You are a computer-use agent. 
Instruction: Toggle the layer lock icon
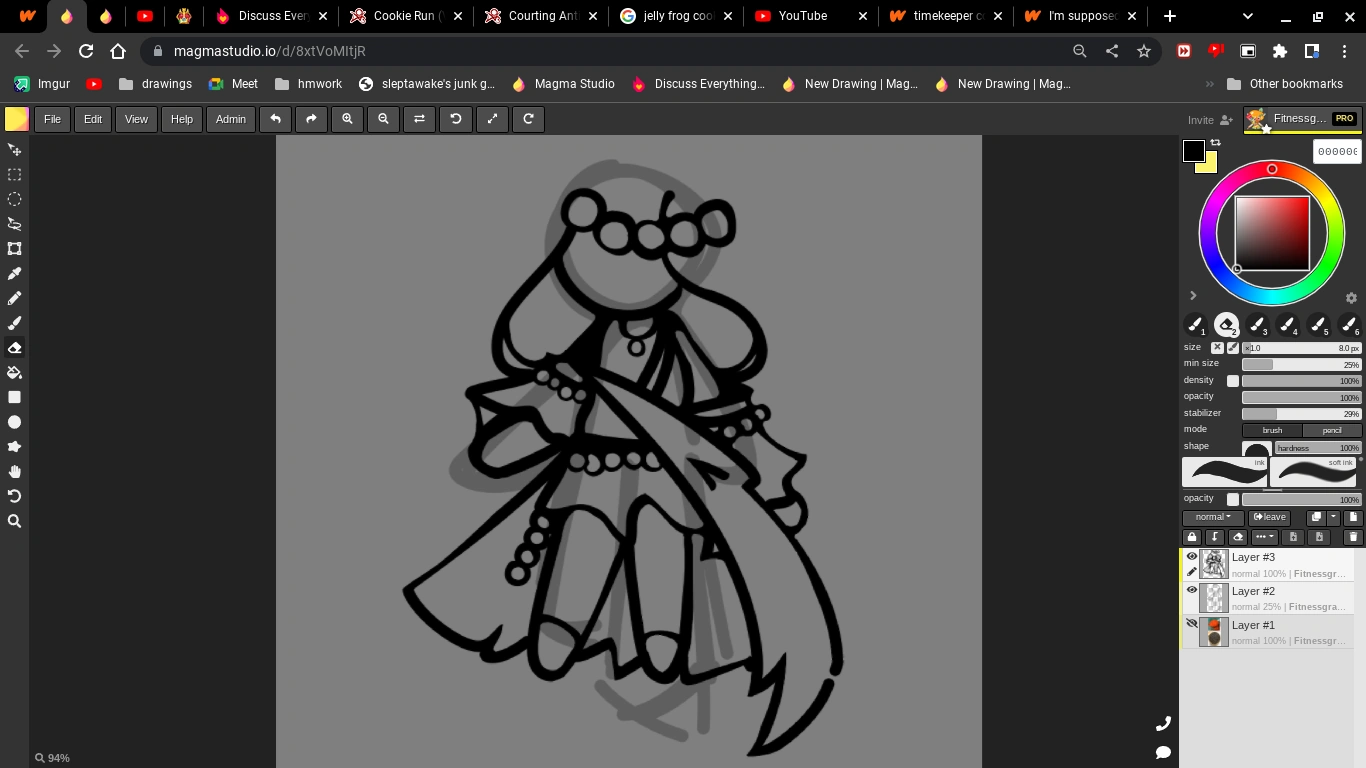click(1192, 537)
